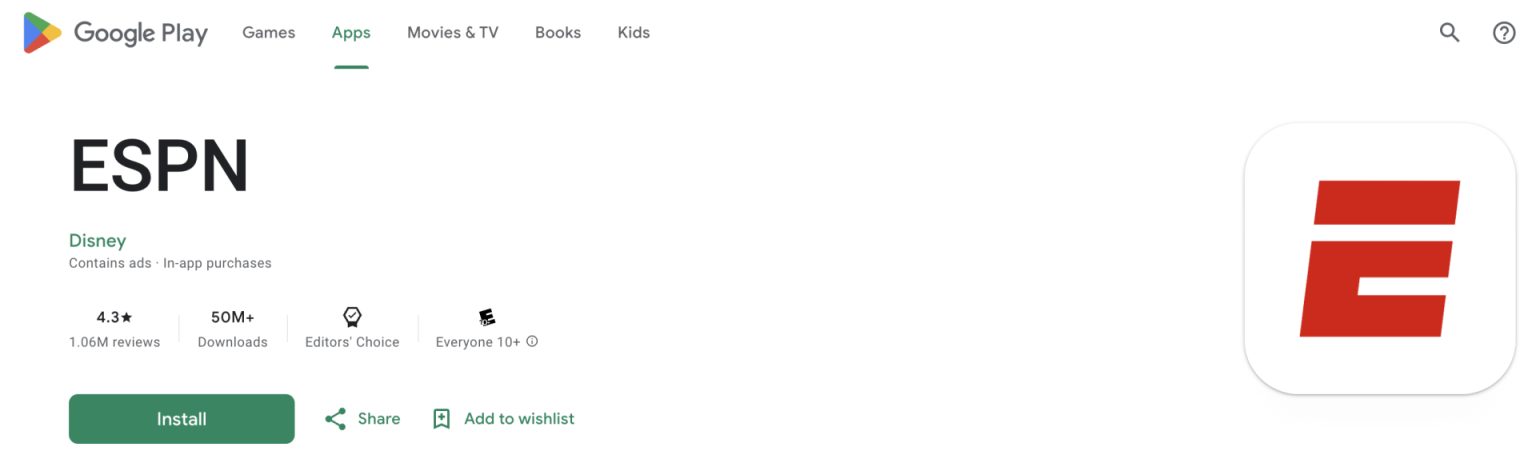Go to the Books tab
Viewport: 1536px width, 463px height.
(557, 33)
